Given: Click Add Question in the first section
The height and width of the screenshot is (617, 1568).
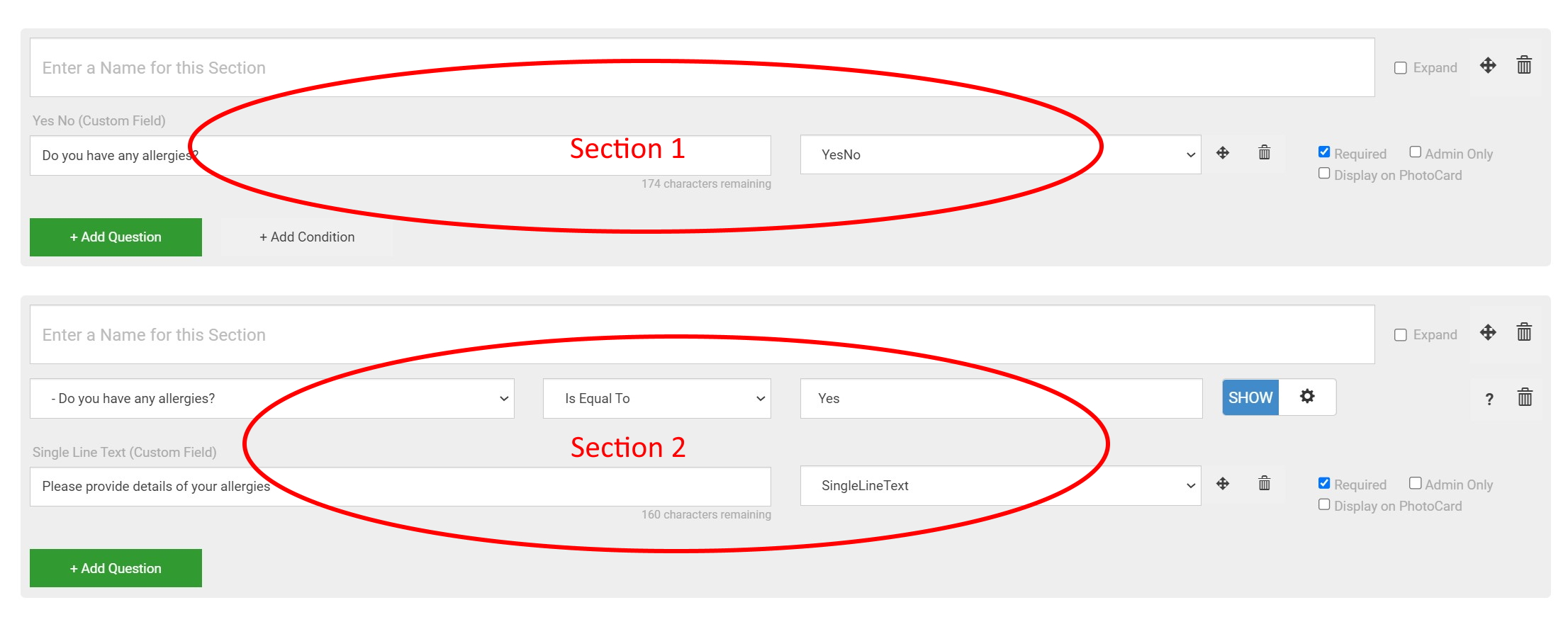Looking at the screenshot, I should (116, 237).
